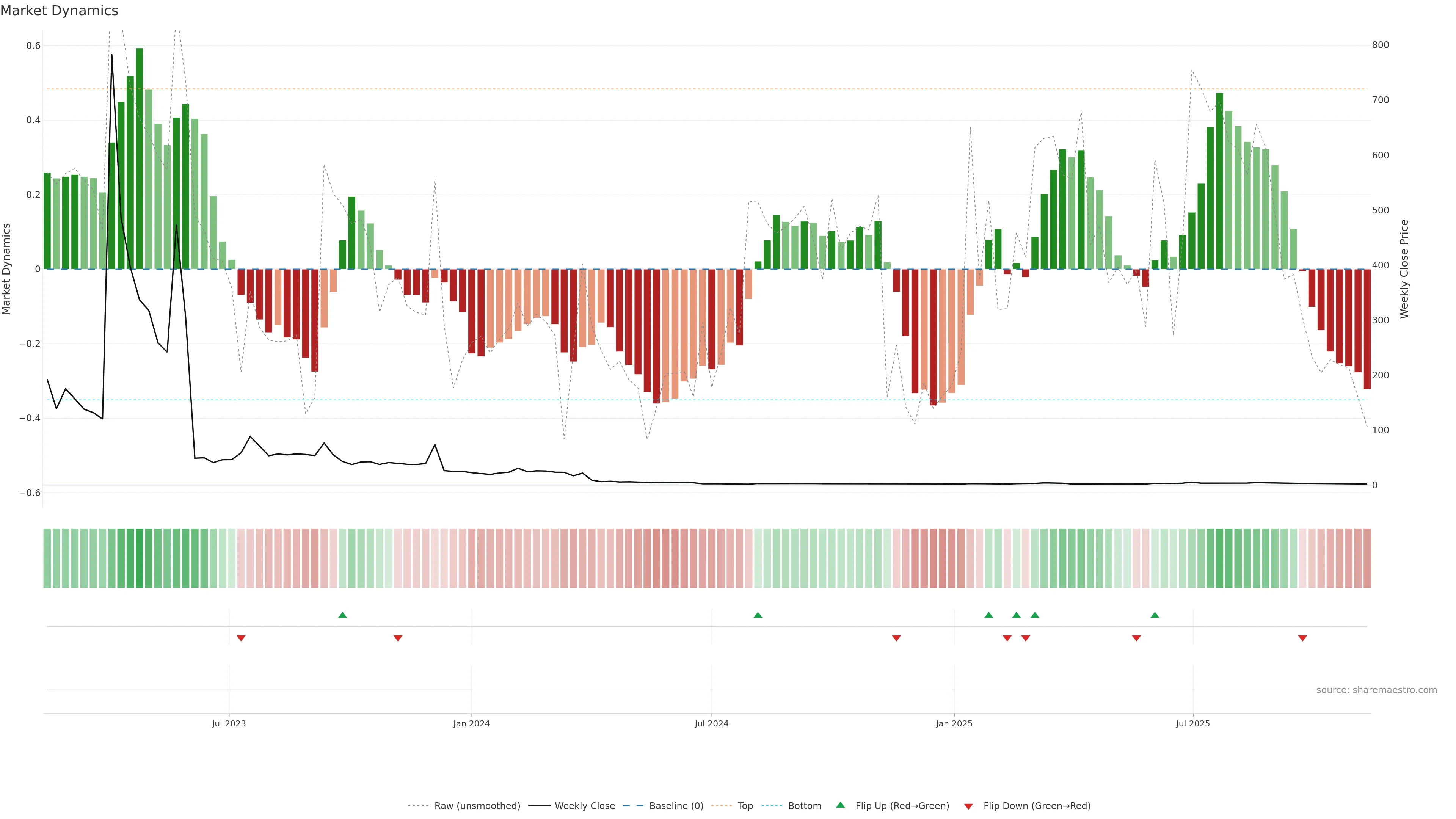The width and height of the screenshot is (1456, 819).
Task: Click the leftmost green flip-up triangle marker
Action: click(342, 615)
